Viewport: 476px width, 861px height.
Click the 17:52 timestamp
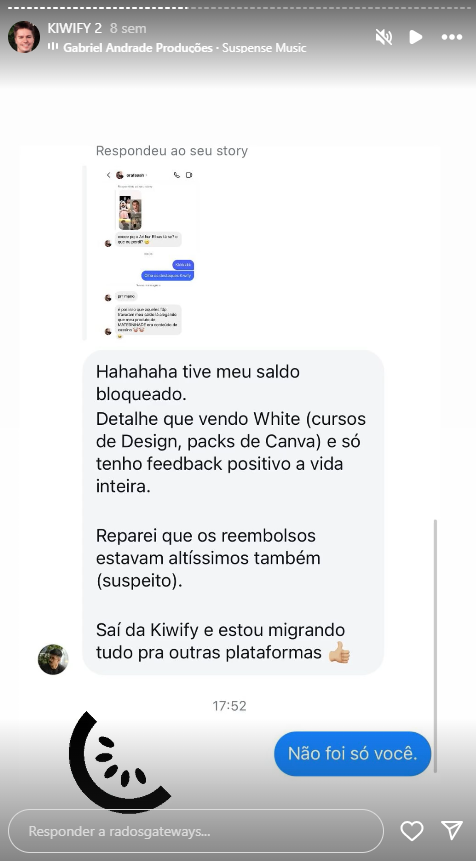coord(229,706)
